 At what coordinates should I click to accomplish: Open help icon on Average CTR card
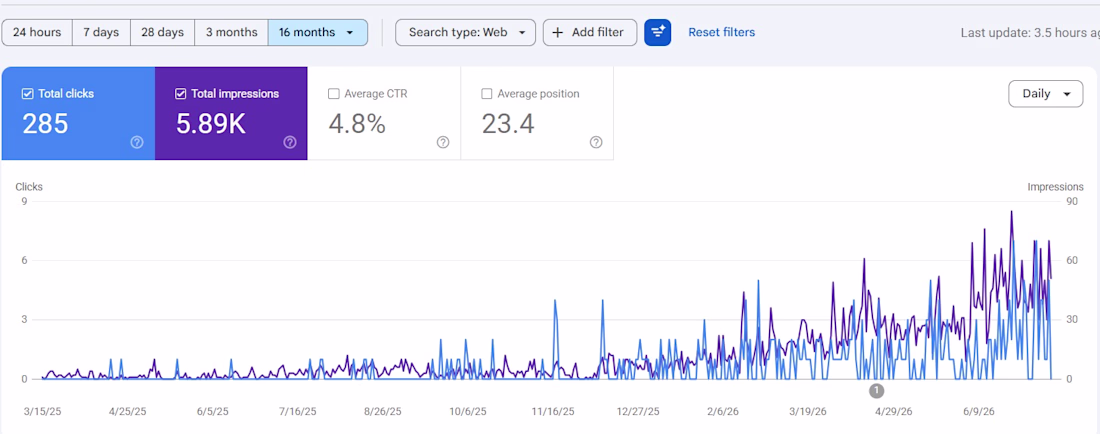(x=443, y=142)
